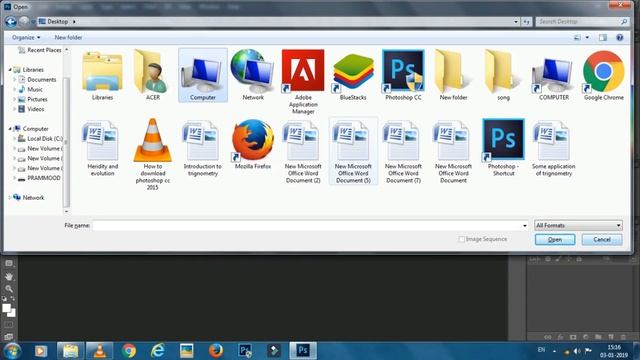This screenshot has width=640, height=360.
Task: Click the address bar refresh button
Action: [x=527, y=22]
